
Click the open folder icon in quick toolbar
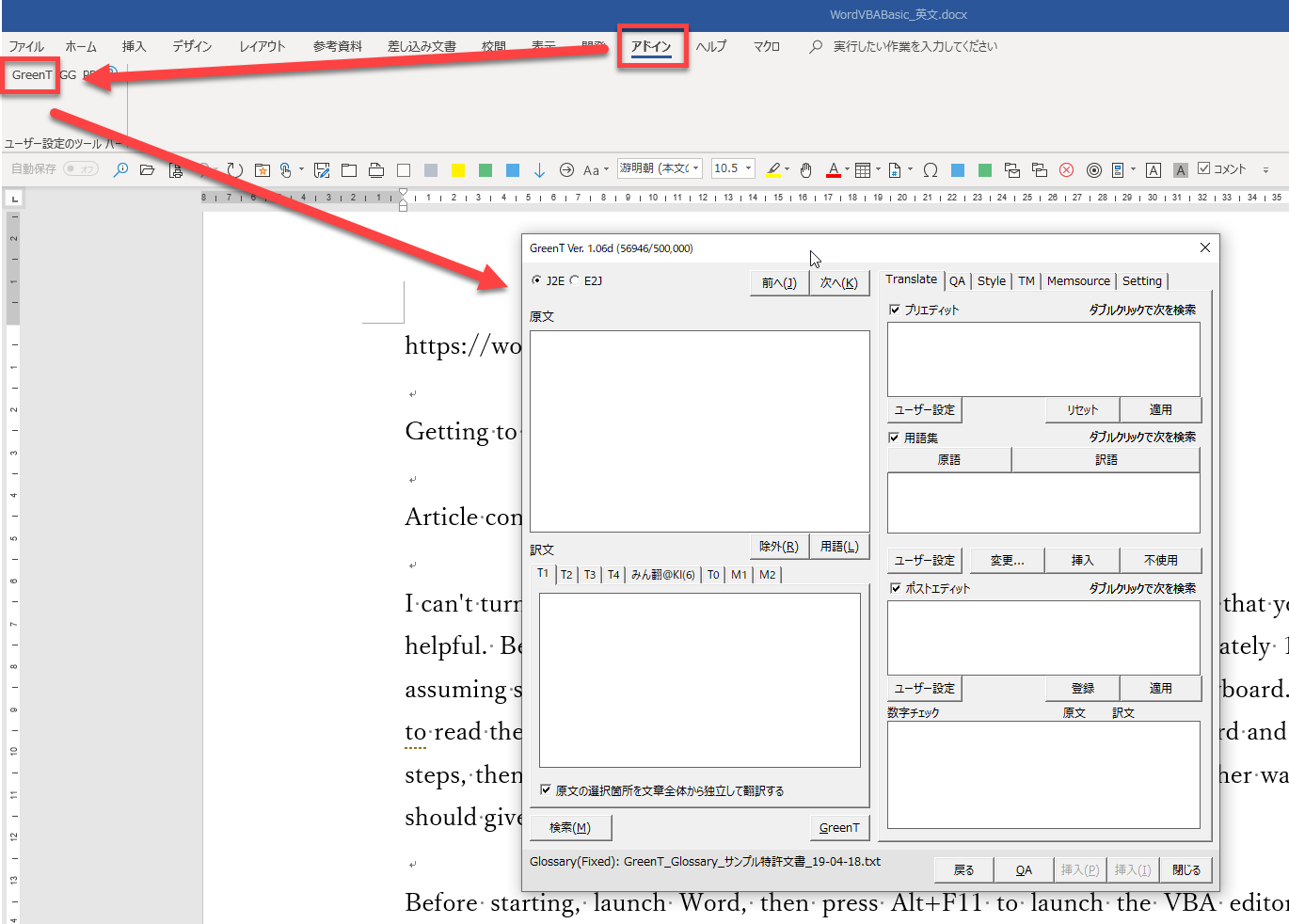[147, 170]
